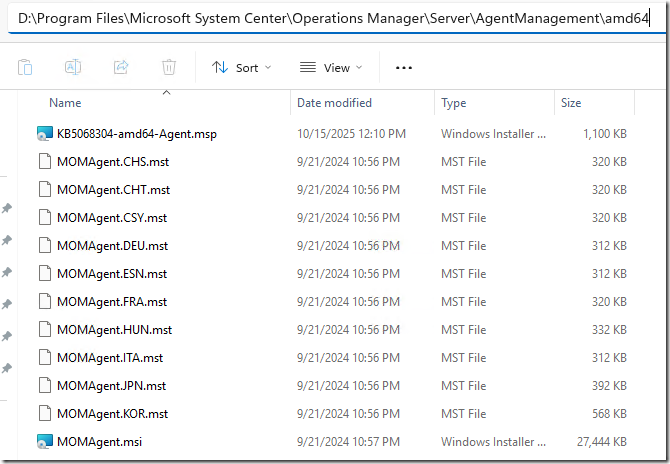Click the file name MOMAgent.DEU.mst
670x464 pixels.
[x=112, y=246]
